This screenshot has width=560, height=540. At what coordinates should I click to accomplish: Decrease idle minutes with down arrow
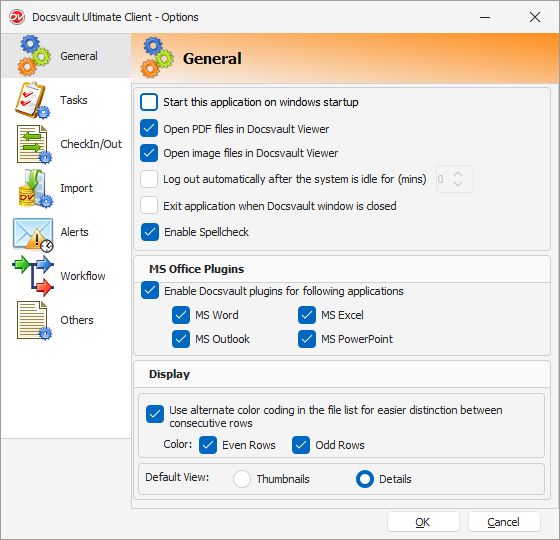[458, 184]
